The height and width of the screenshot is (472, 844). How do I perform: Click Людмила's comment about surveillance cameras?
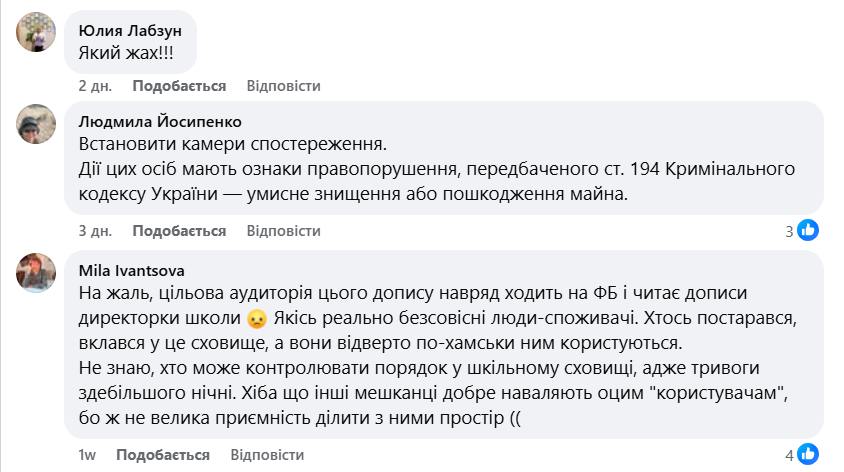tap(231, 144)
